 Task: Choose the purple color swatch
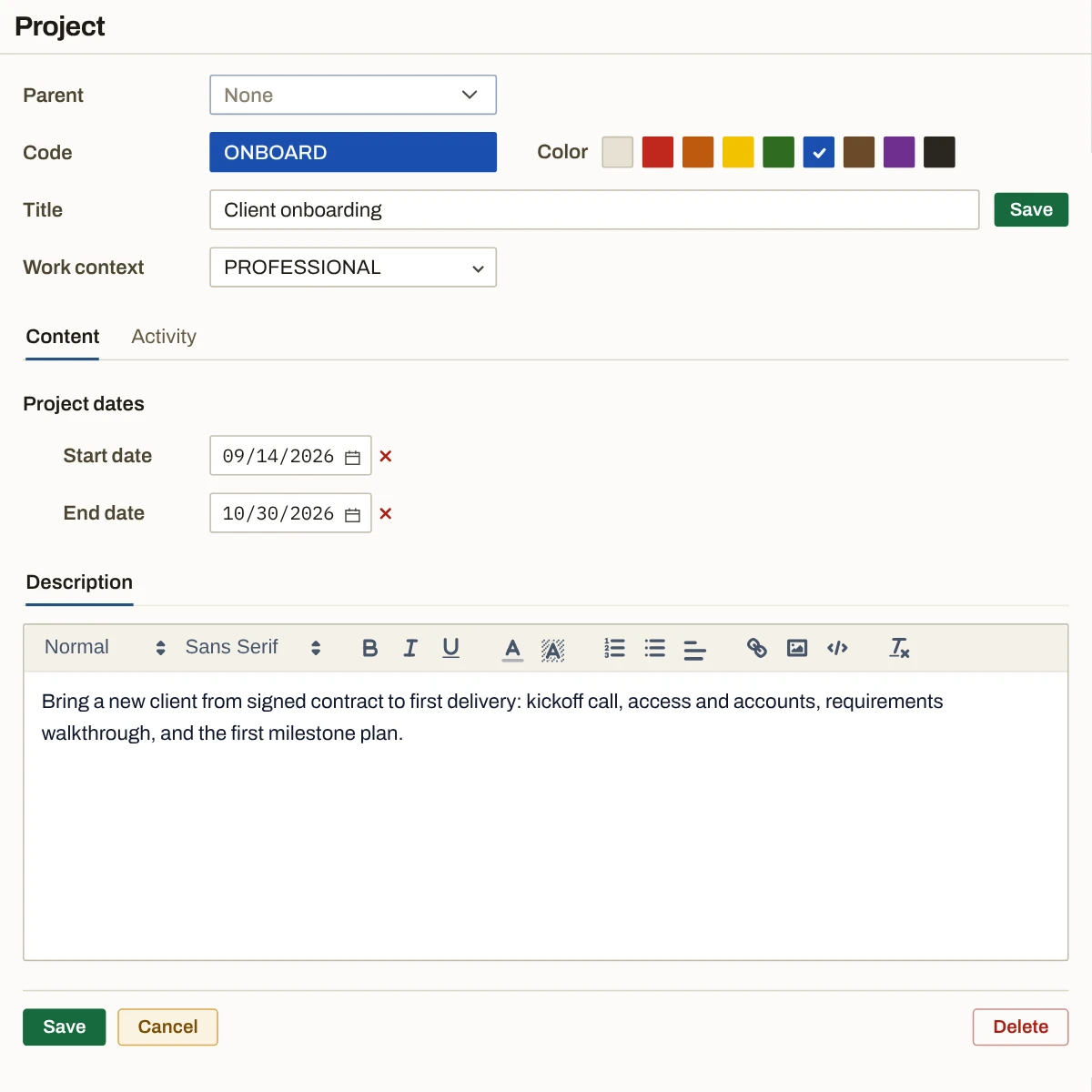click(899, 152)
